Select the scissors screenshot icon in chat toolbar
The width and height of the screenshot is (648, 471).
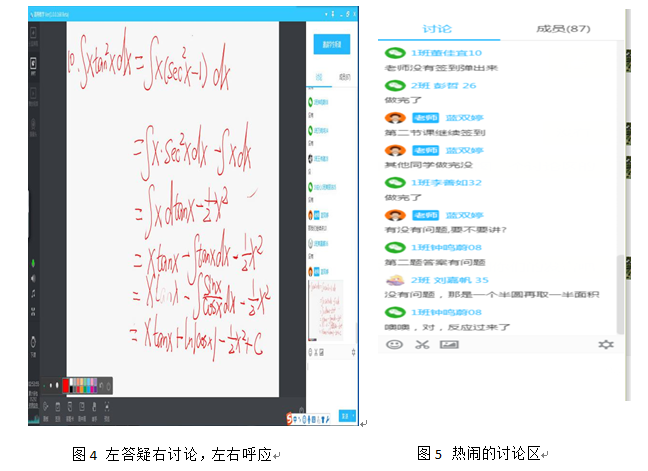(422, 344)
